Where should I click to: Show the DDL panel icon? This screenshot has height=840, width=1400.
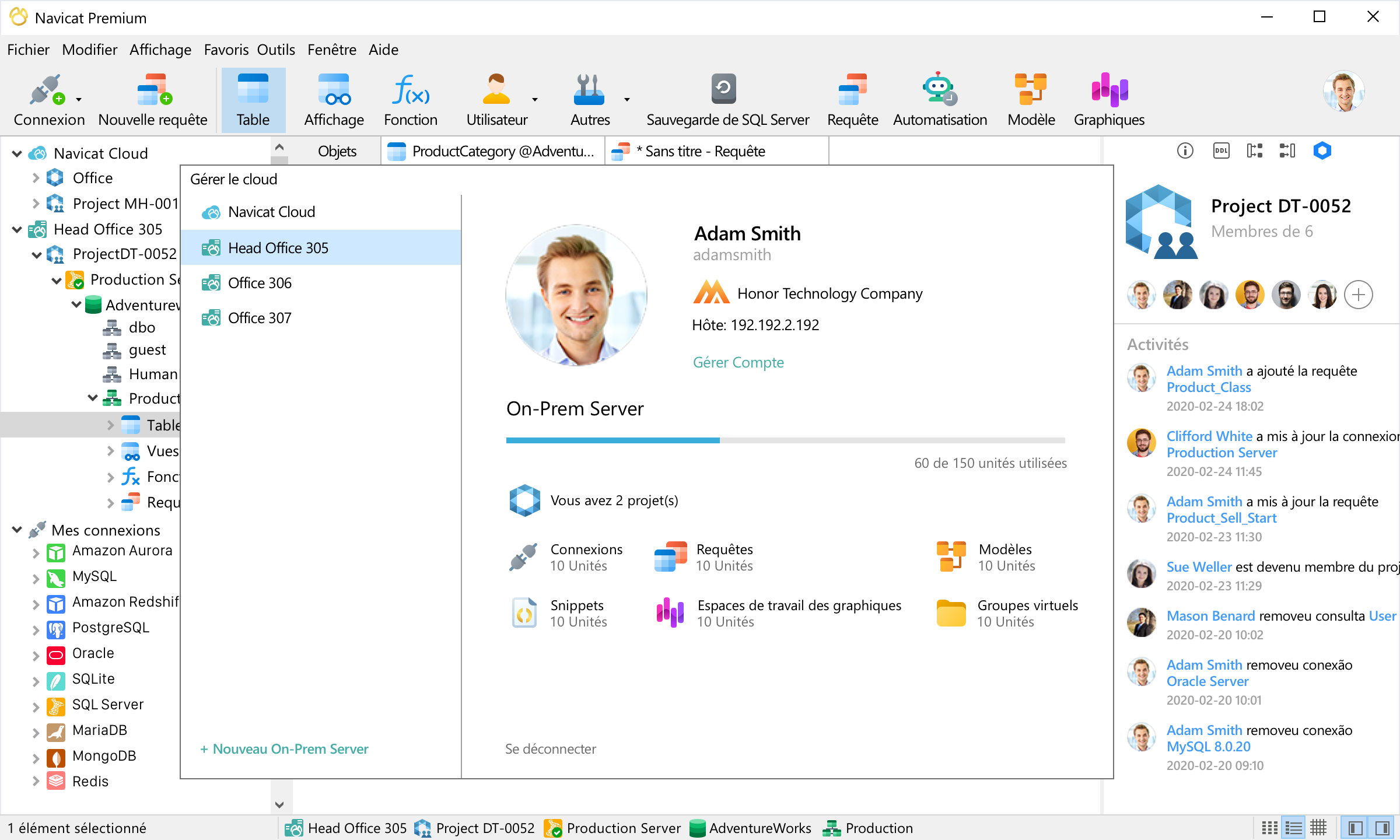pos(1221,151)
